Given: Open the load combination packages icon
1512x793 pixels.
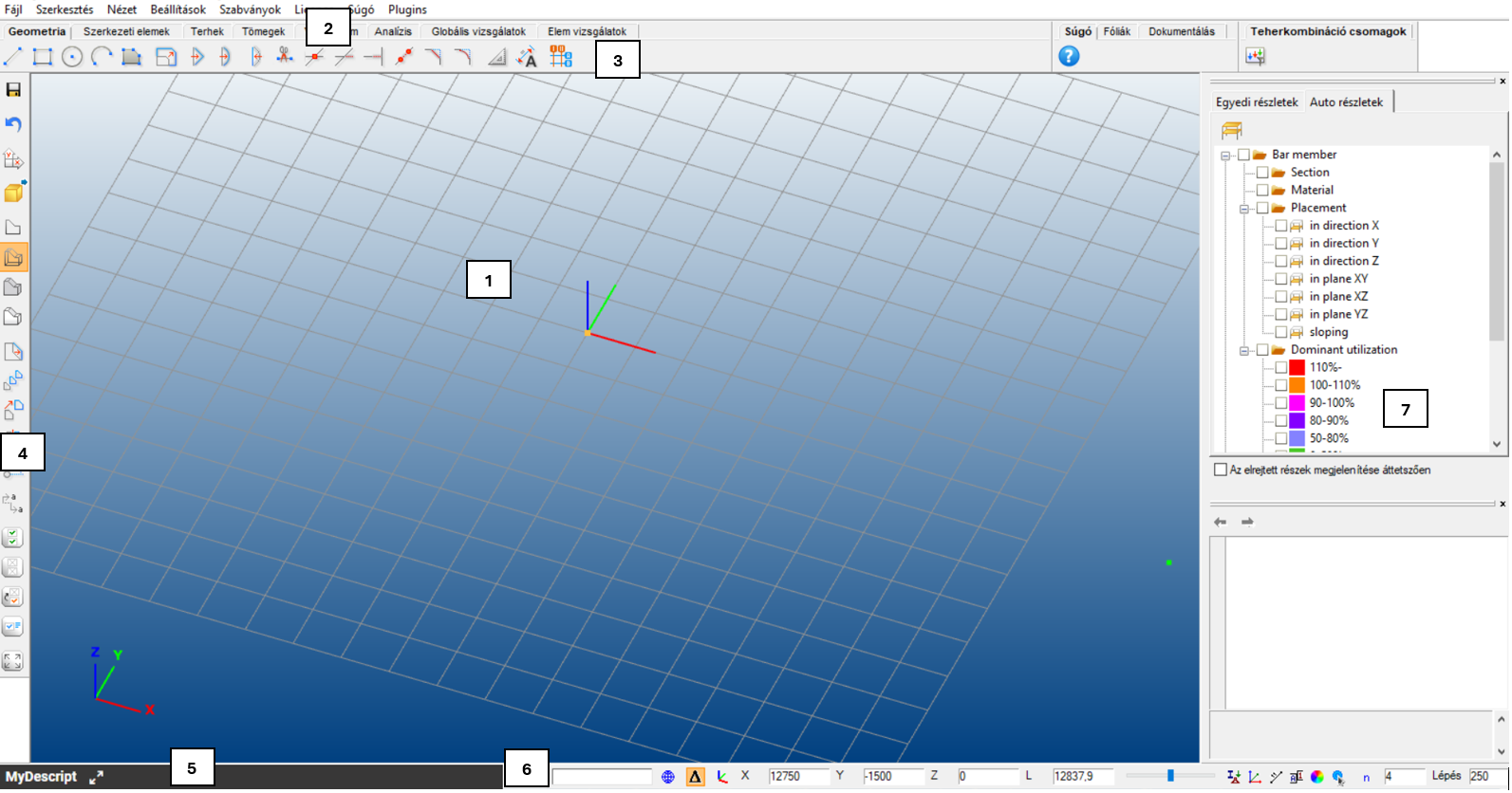Looking at the screenshot, I should click(x=1255, y=57).
